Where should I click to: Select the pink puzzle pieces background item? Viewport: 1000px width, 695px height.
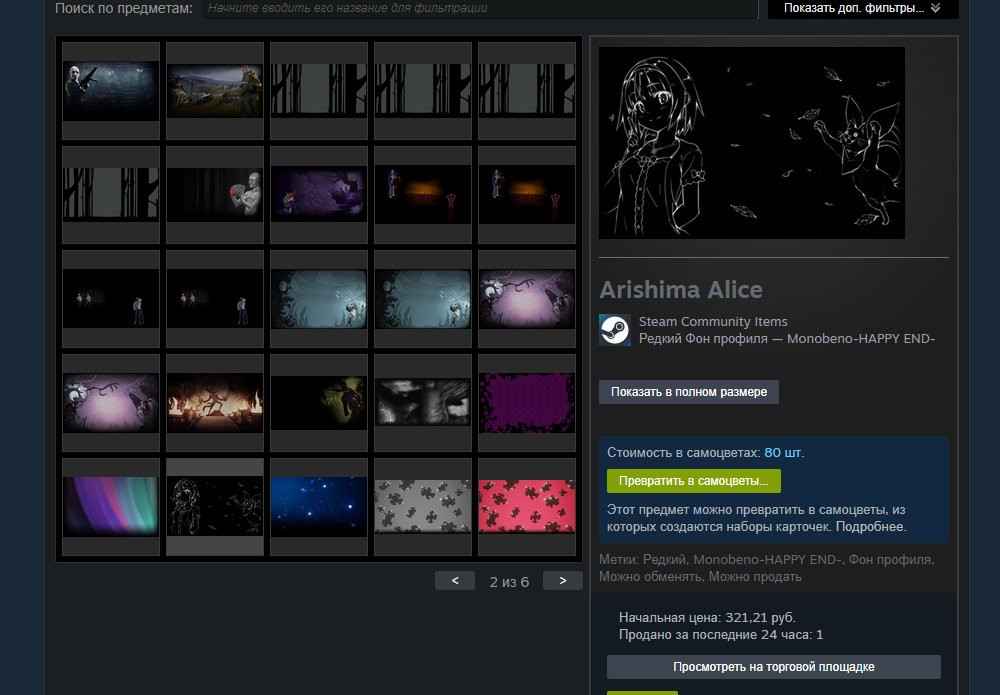527,506
